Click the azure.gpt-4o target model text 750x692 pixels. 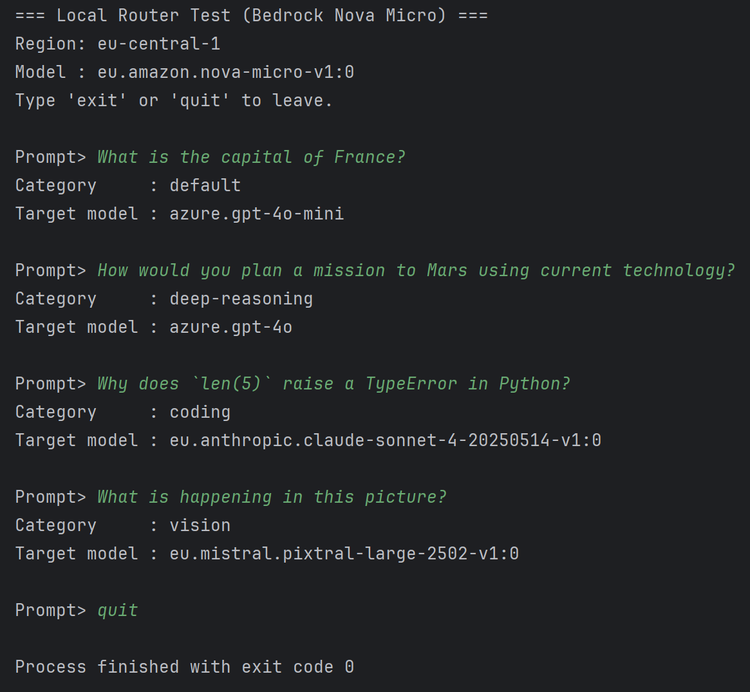231,327
